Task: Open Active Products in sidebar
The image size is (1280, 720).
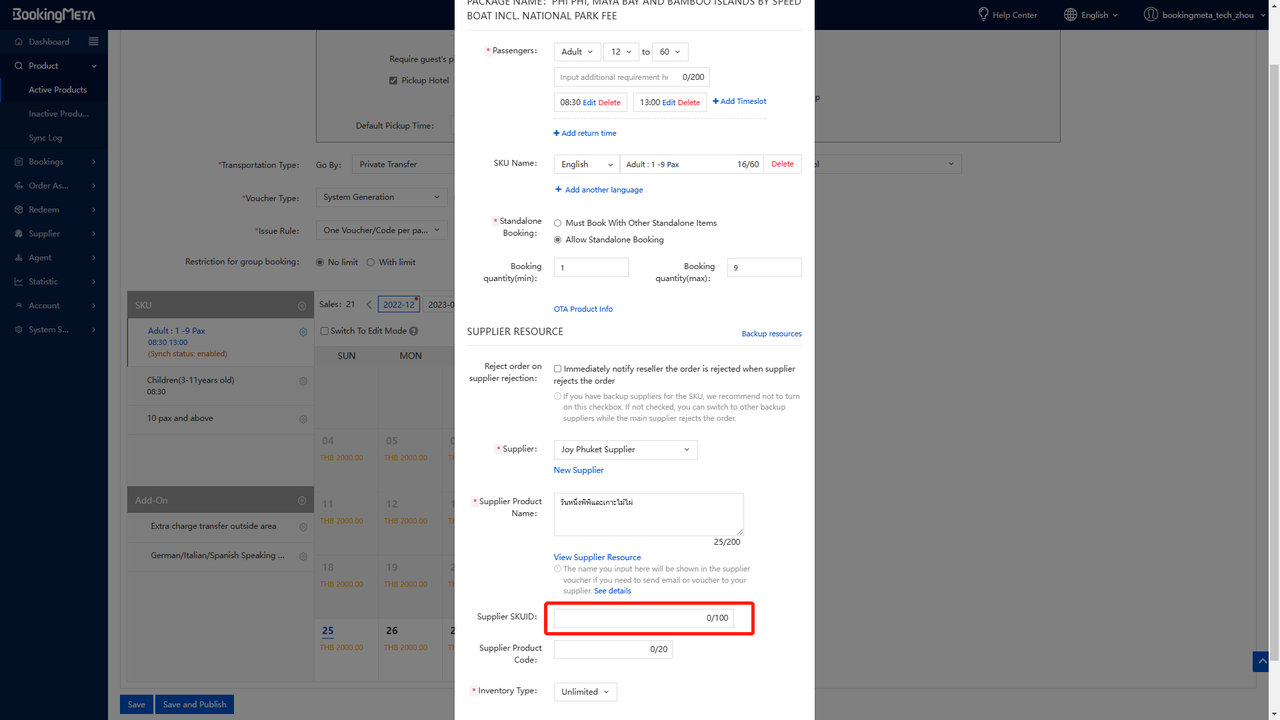Action: (57, 90)
